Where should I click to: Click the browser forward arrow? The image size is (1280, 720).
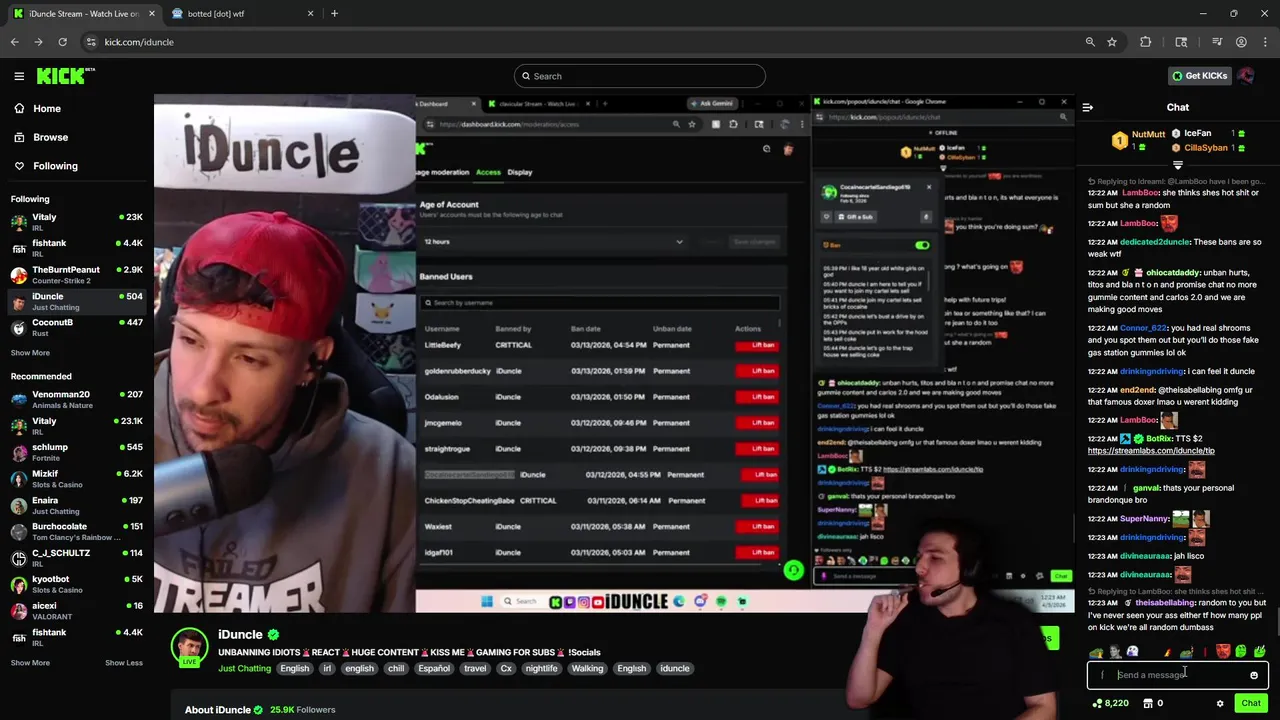(x=38, y=42)
